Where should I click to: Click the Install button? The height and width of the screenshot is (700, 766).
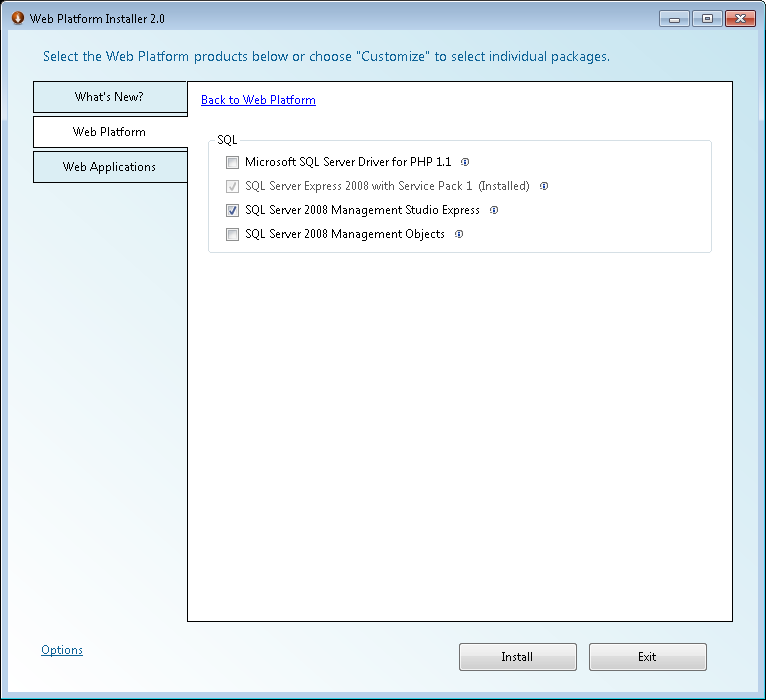[518, 657]
